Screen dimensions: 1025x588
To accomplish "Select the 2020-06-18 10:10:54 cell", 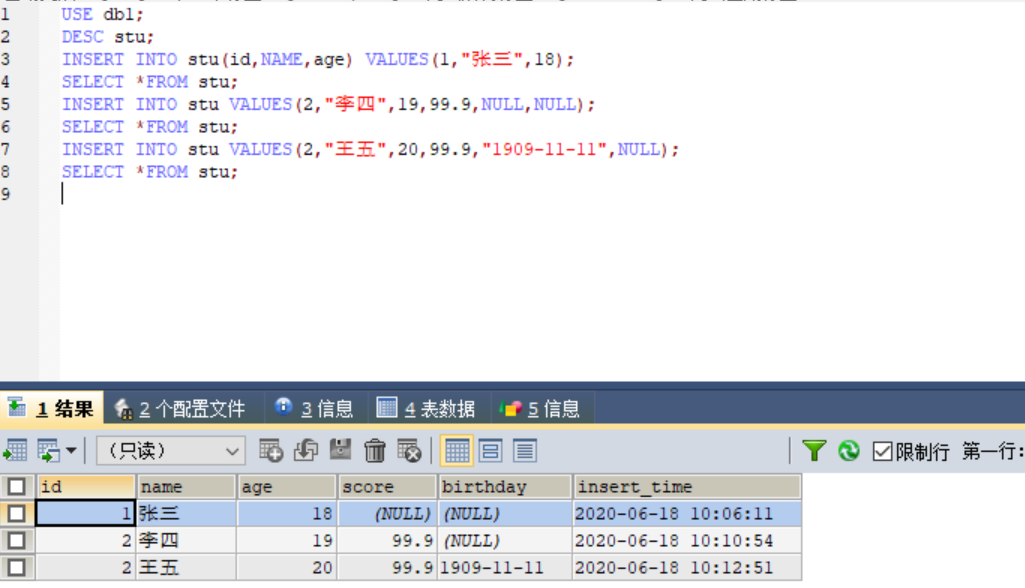I will tap(687, 540).
